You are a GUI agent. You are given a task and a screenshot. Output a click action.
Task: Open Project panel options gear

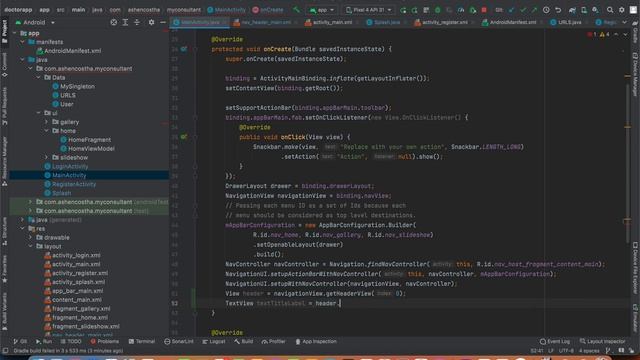tap(151, 22)
